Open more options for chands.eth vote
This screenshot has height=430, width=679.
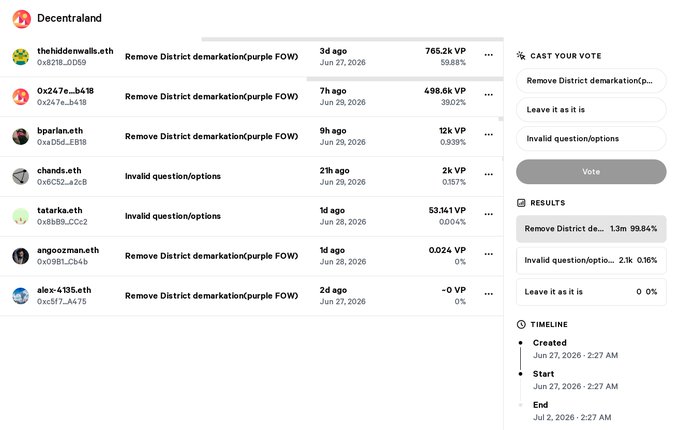point(488,175)
